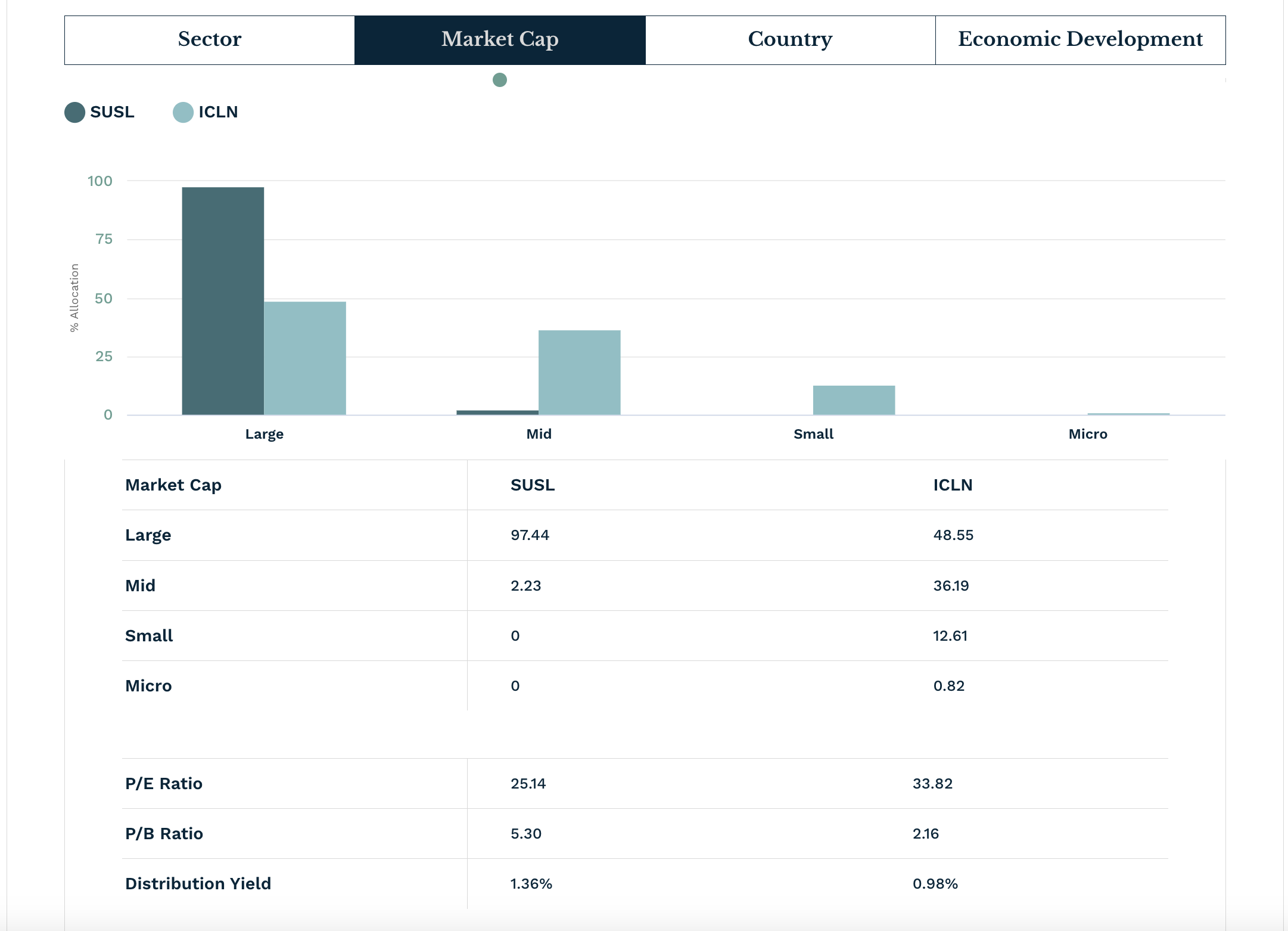Click the Small axis label
This screenshot has height=931, width=1288.
click(814, 434)
